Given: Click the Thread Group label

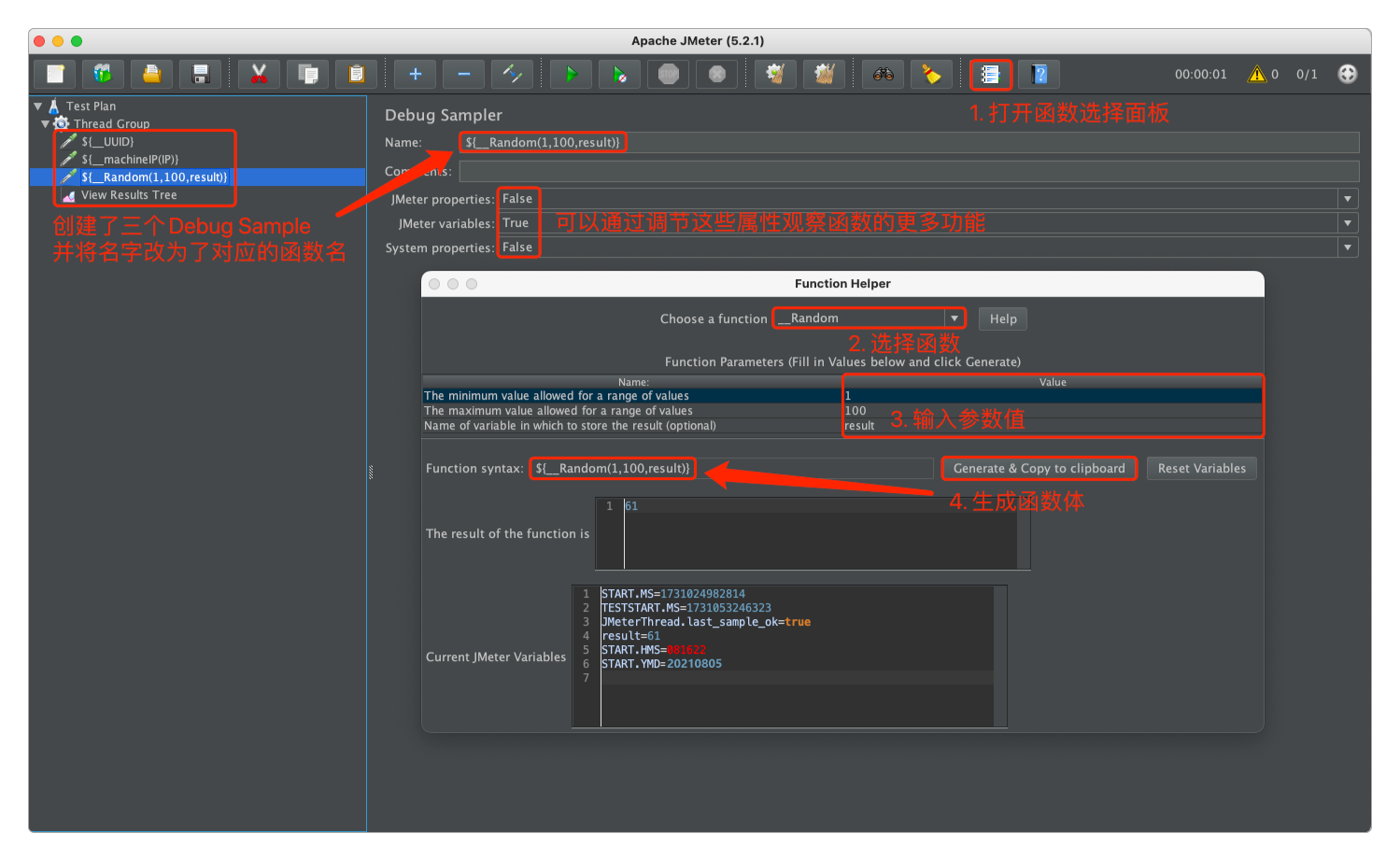Looking at the screenshot, I should (111, 124).
